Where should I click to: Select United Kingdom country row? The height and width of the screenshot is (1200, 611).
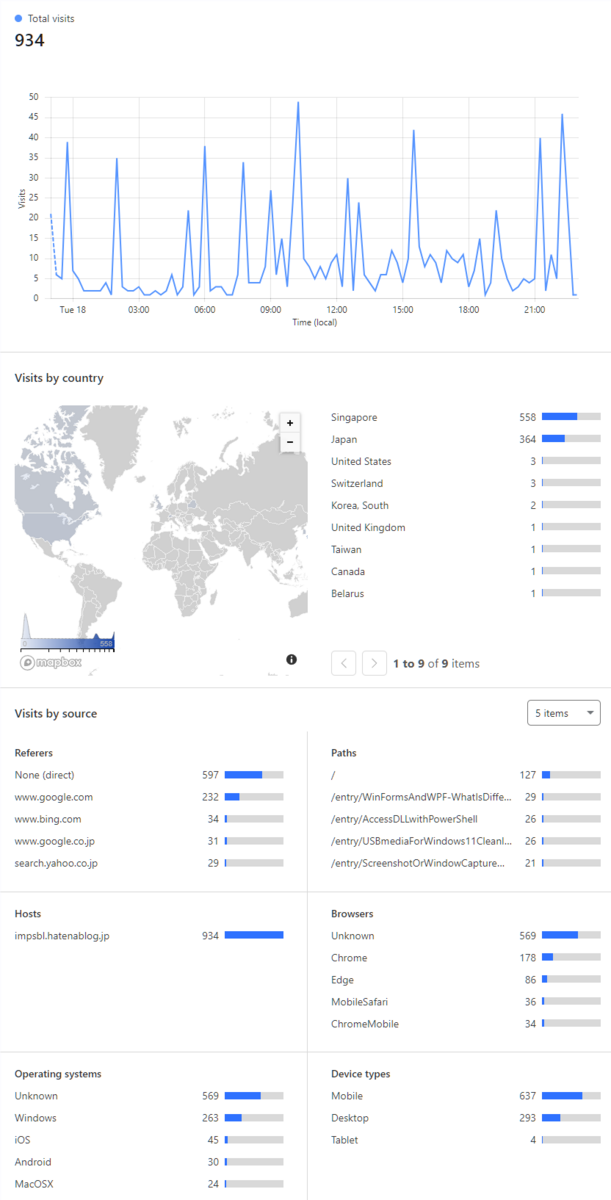point(466,527)
